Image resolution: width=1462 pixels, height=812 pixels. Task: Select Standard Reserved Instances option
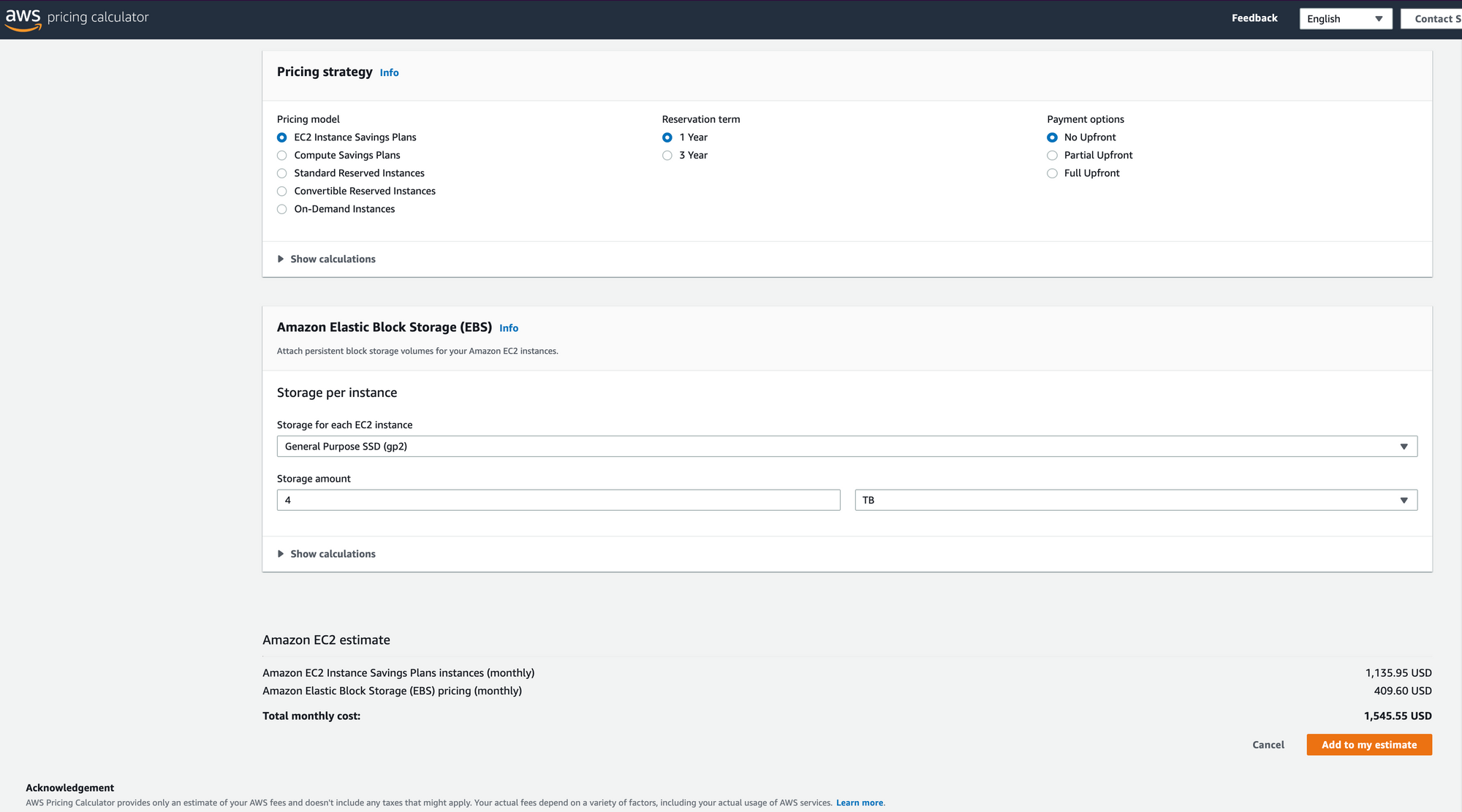282,173
